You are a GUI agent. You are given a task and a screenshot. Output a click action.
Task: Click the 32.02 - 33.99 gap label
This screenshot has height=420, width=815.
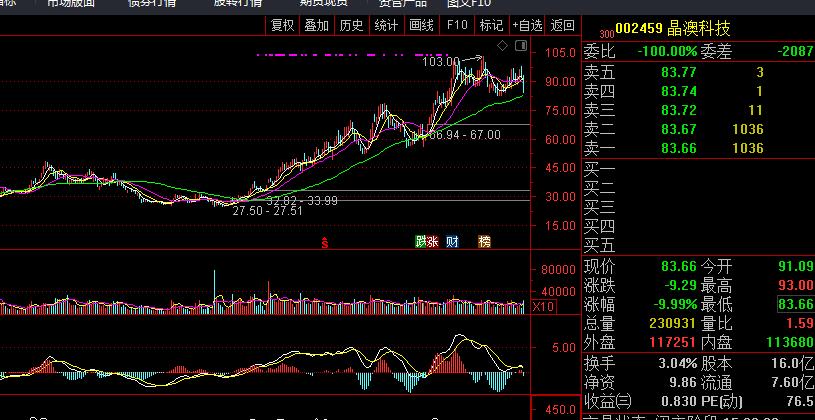coord(303,200)
